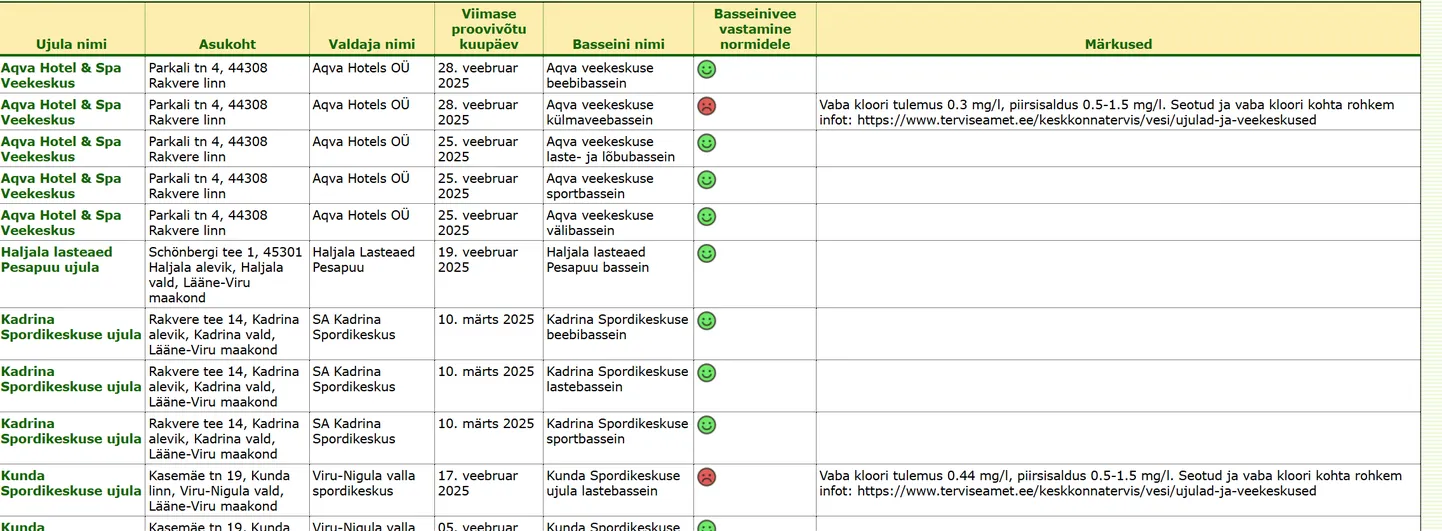This screenshot has width=1442, height=531.
Task: Select Aqva Hotels OÜ owner in külmaveebassein row
Action: (372, 112)
